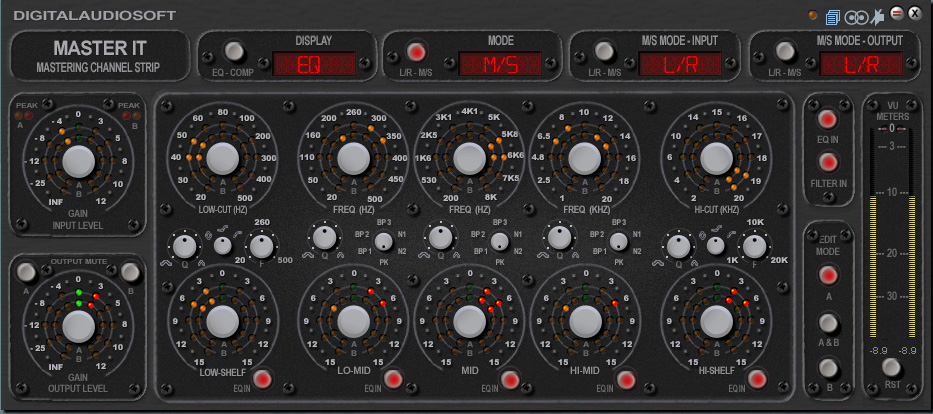Image resolution: width=933 pixels, height=414 pixels.
Task: Click the LO-MID filter type selector knob
Action: click(384, 242)
